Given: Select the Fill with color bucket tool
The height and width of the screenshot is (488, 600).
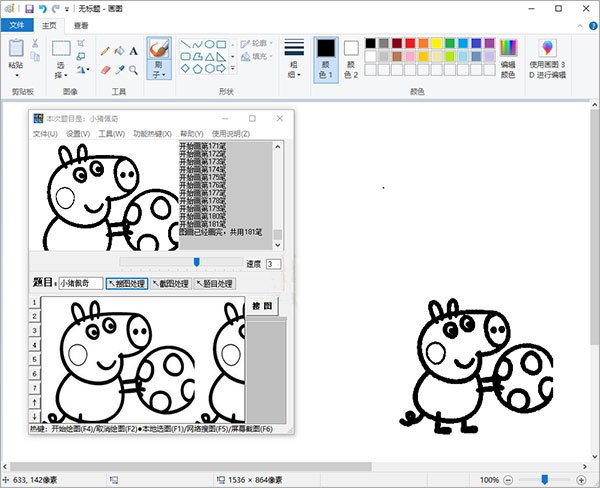Looking at the screenshot, I should 118,51.
